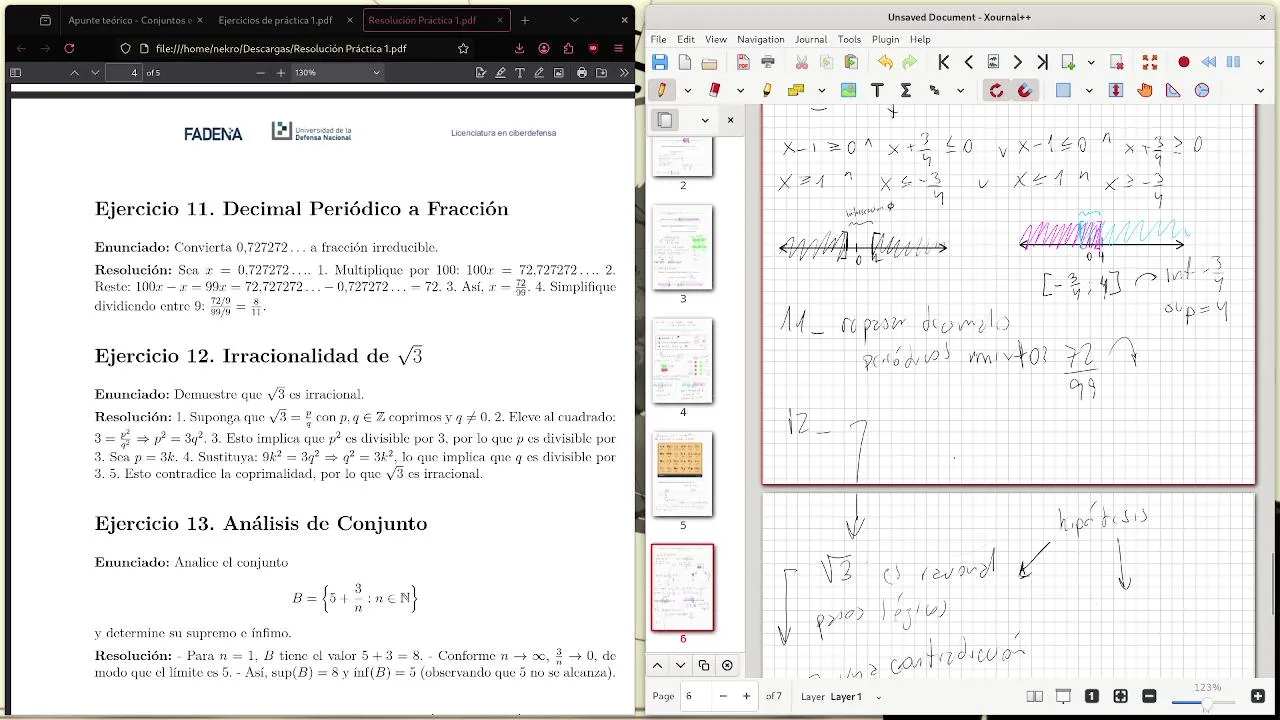Viewport: 1280px width, 720px height.
Task: Open new Firefox tab
Action: coord(525,20)
